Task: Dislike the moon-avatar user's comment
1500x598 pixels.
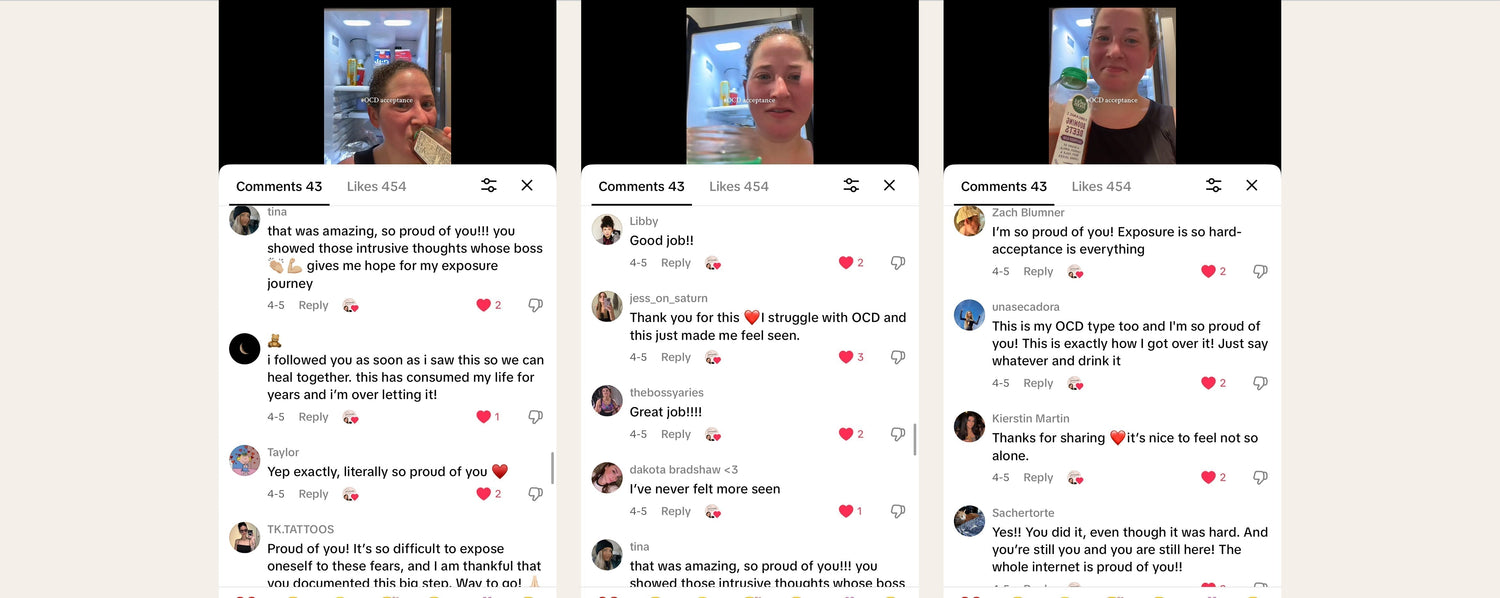Action: click(535, 417)
